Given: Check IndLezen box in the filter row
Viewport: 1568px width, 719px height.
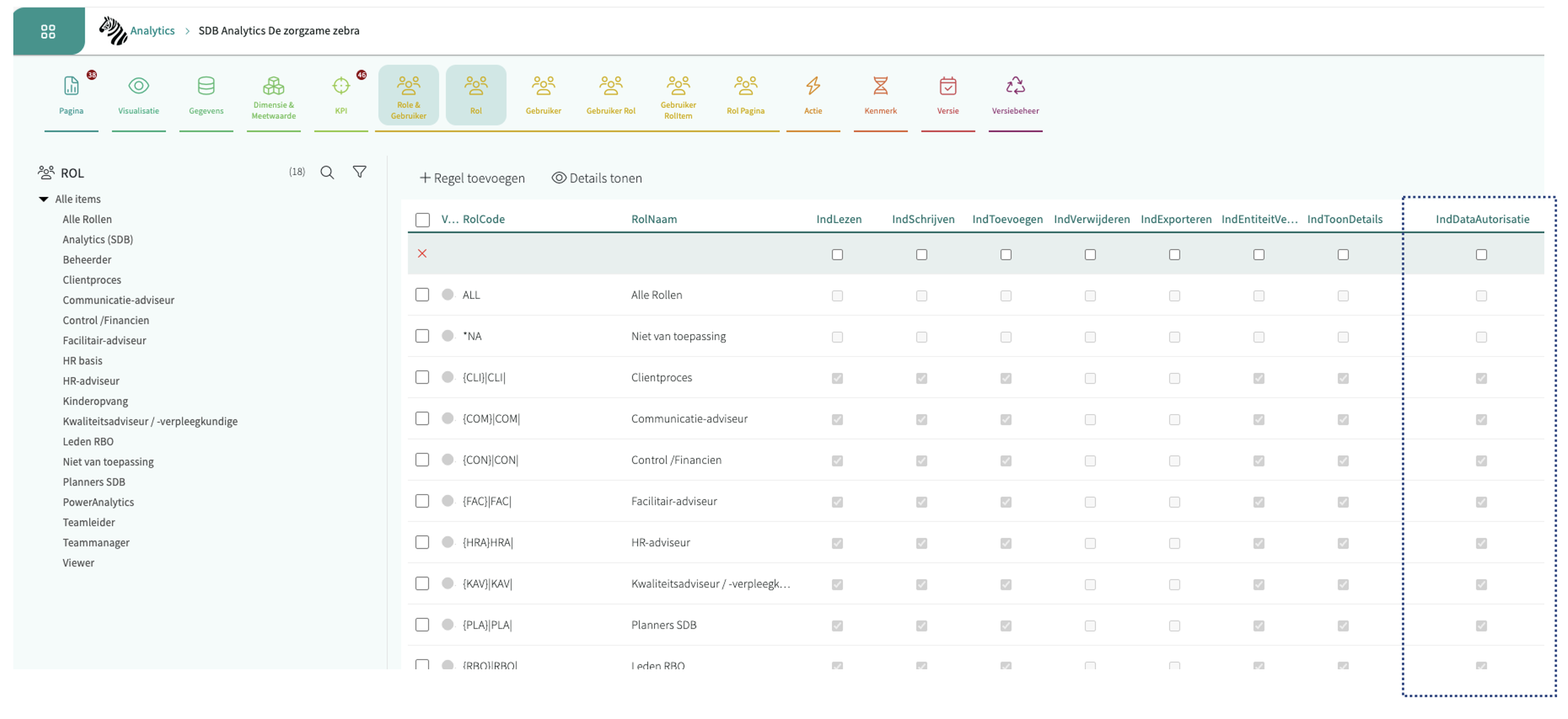Looking at the screenshot, I should (837, 255).
